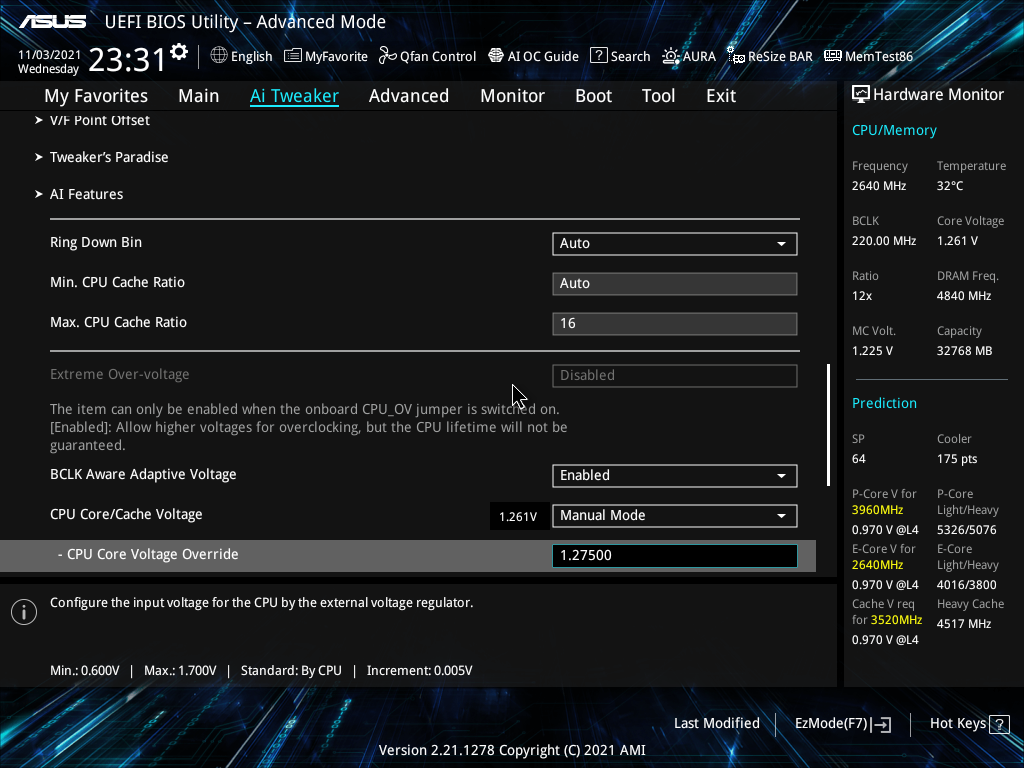Image resolution: width=1024 pixels, height=768 pixels.
Task: Click the 2640MHz E-Core value
Action: (x=878, y=565)
